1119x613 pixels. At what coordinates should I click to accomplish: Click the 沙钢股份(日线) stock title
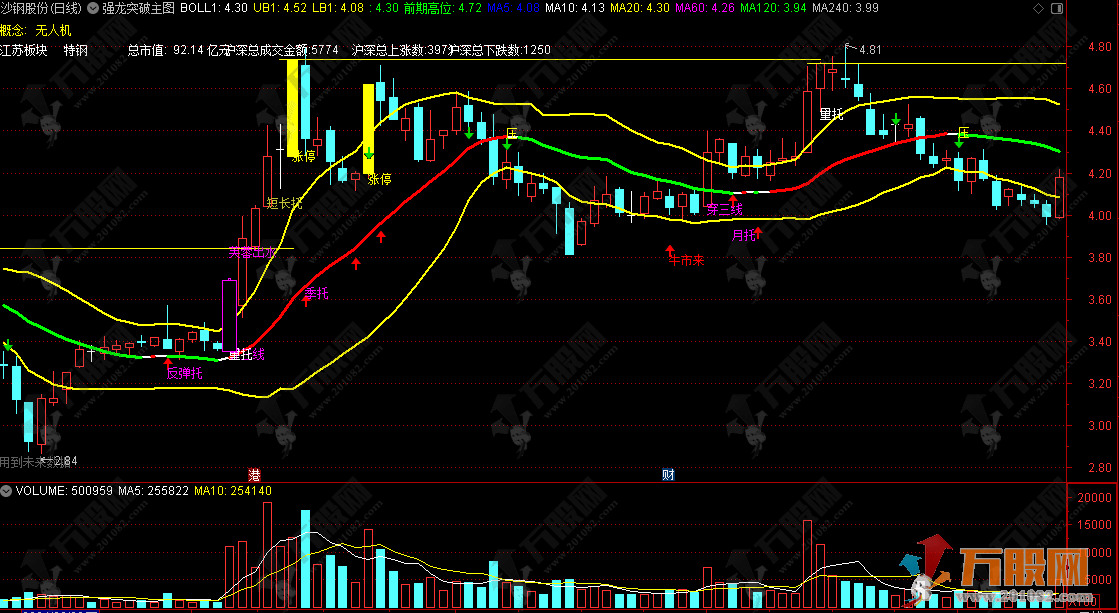coord(41,9)
